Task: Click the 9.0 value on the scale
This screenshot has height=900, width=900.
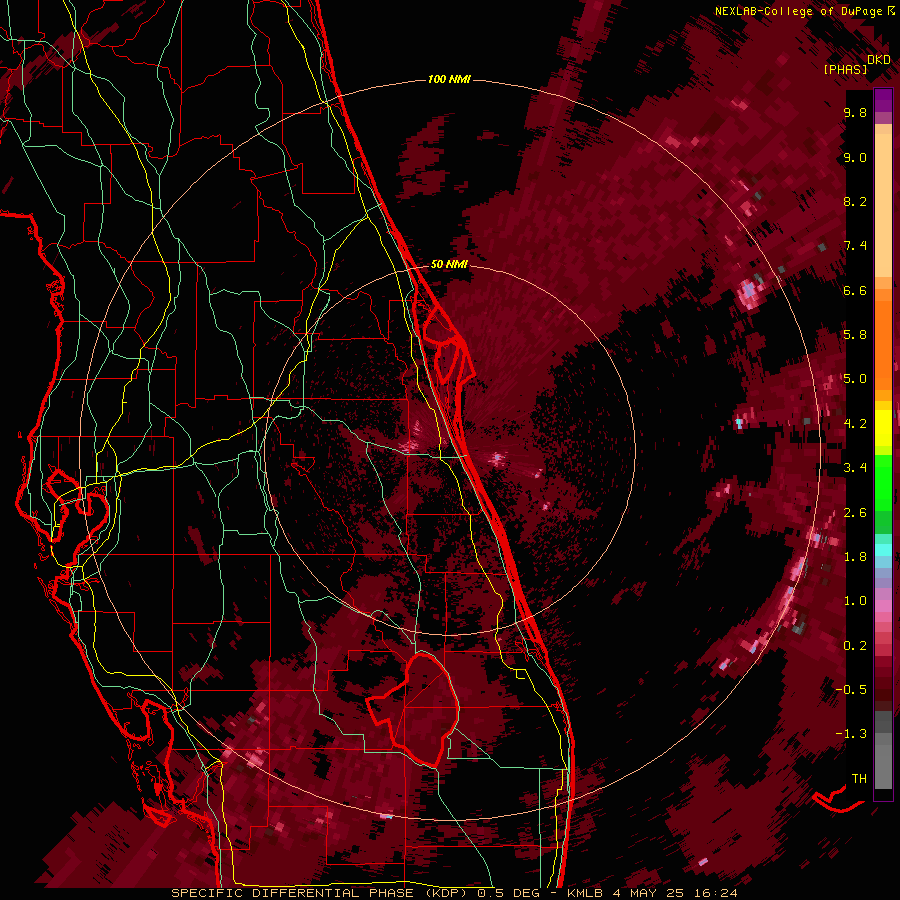Action: (855, 157)
